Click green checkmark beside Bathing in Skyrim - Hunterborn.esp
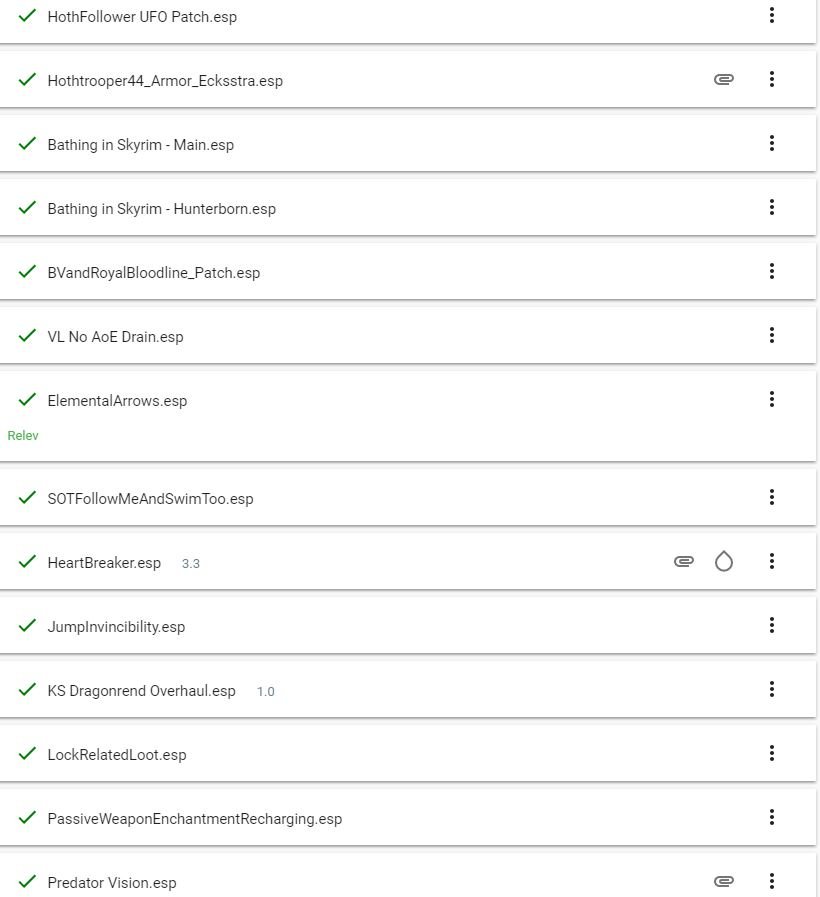Image resolution: width=820 pixels, height=897 pixels. coord(27,208)
